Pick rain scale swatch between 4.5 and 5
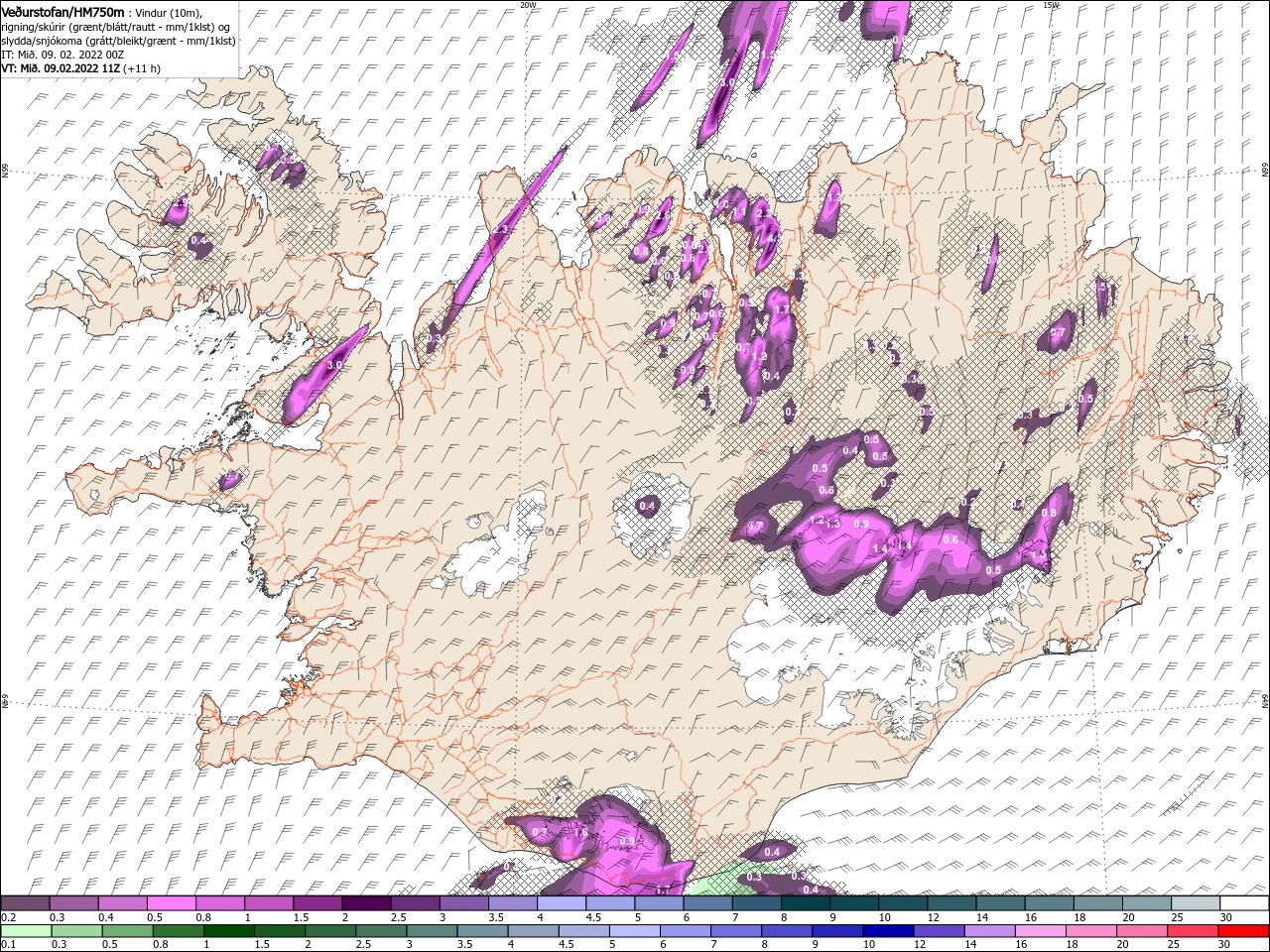 click(x=583, y=931)
